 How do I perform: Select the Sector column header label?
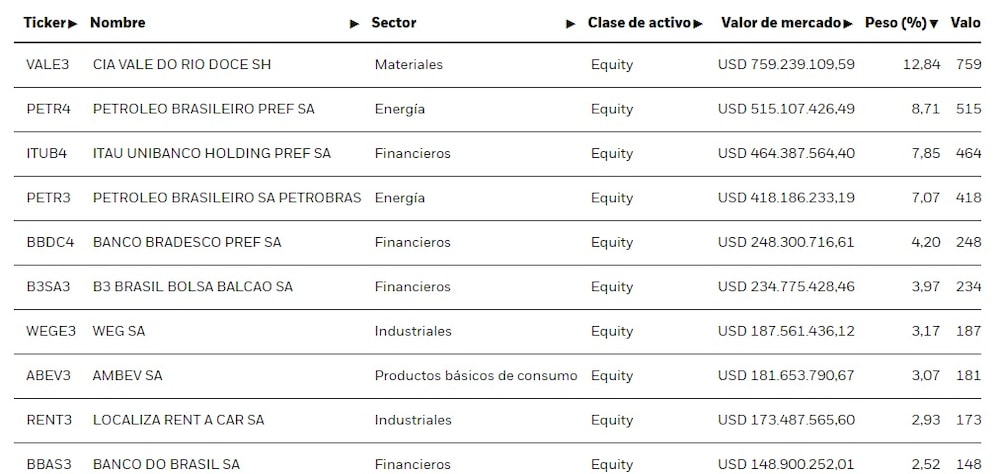[x=394, y=22]
